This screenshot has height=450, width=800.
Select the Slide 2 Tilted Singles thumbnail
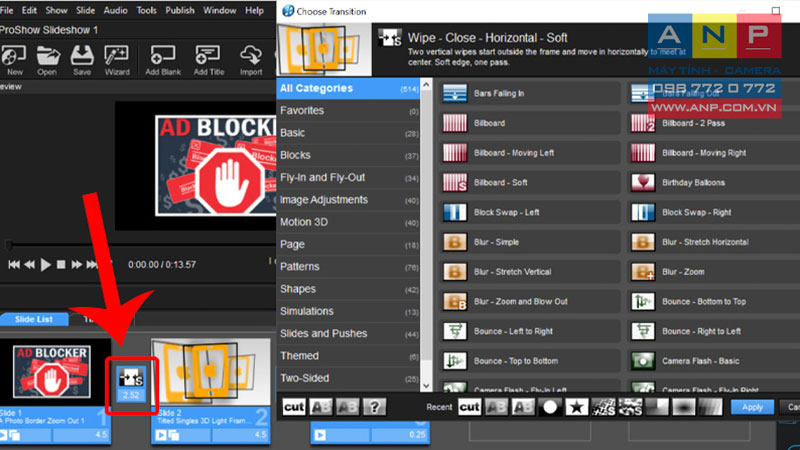211,372
